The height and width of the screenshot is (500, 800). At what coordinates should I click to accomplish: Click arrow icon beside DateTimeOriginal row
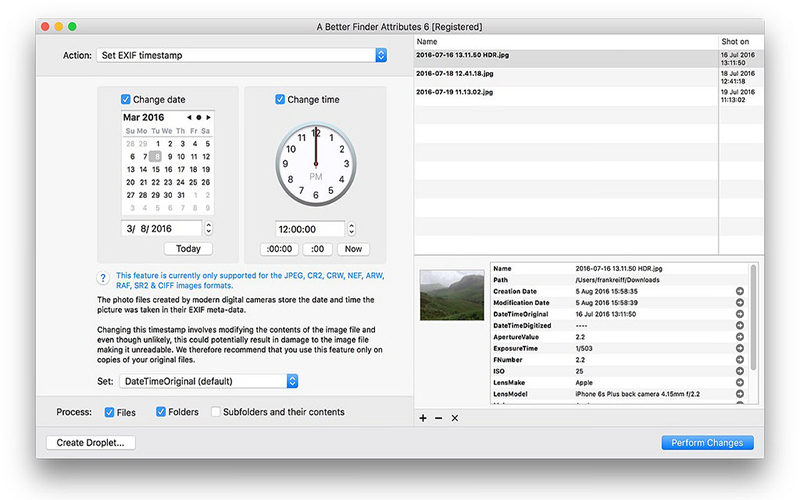[739, 314]
